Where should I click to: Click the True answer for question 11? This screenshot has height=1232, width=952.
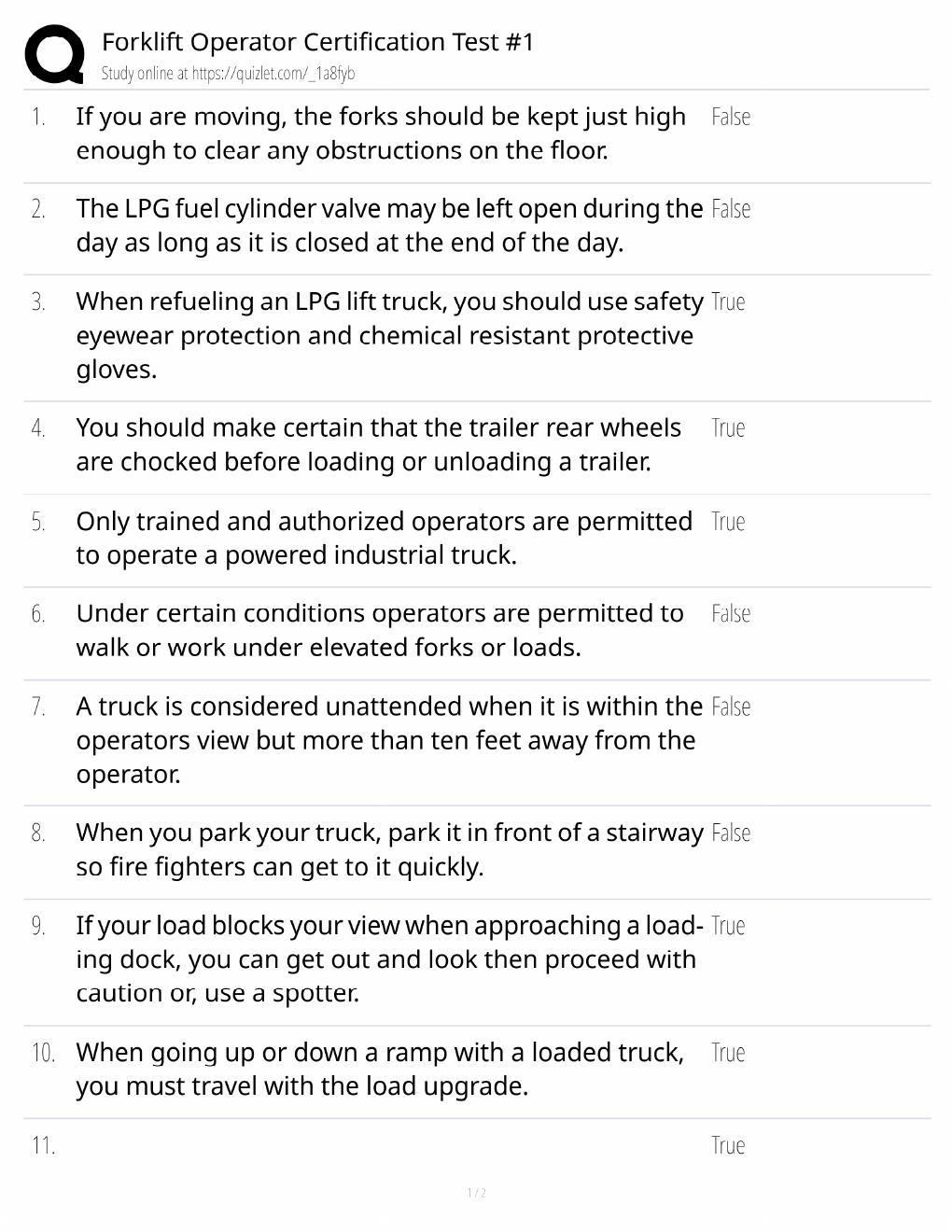coord(728,1145)
